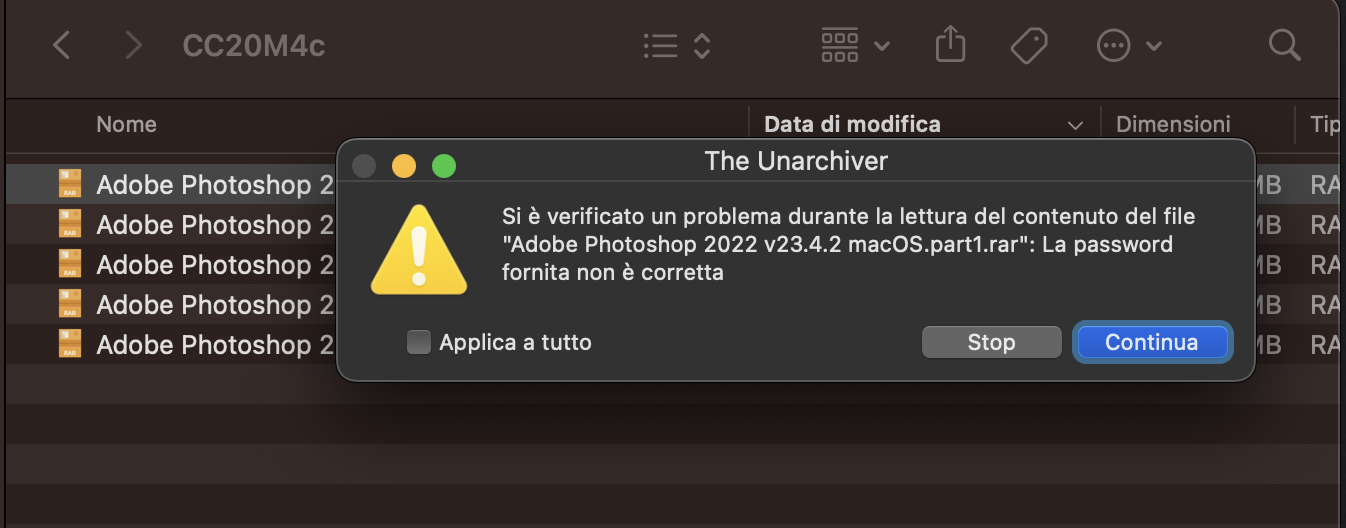Toggle sort order chevron on Data di modifica
The width and height of the screenshot is (1346, 528).
pos(1076,126)
